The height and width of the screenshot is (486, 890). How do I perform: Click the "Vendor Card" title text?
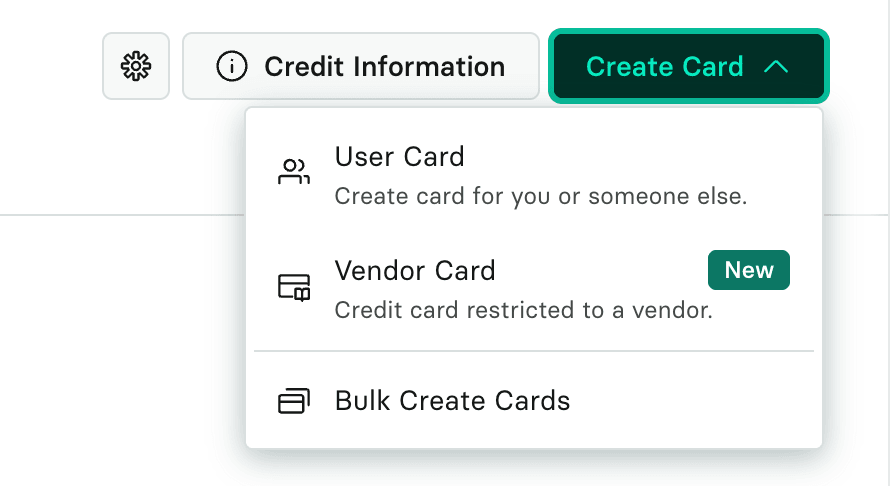tap(415, 271)
